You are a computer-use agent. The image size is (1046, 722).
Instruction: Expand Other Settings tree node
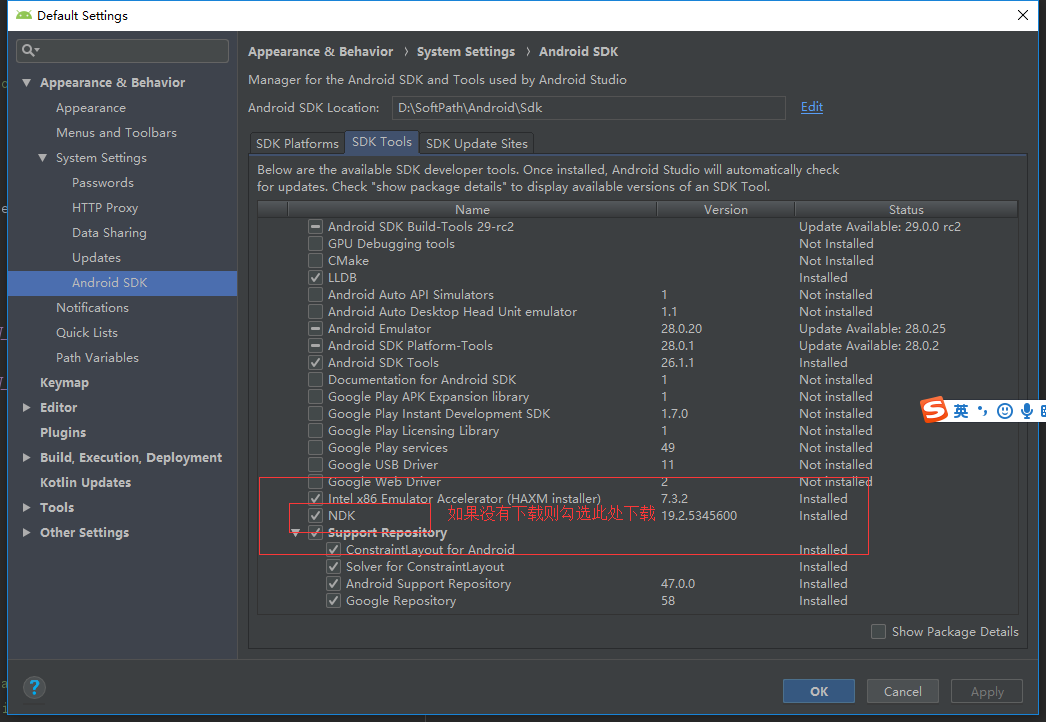pyautogui.click(x=27, y=532)
